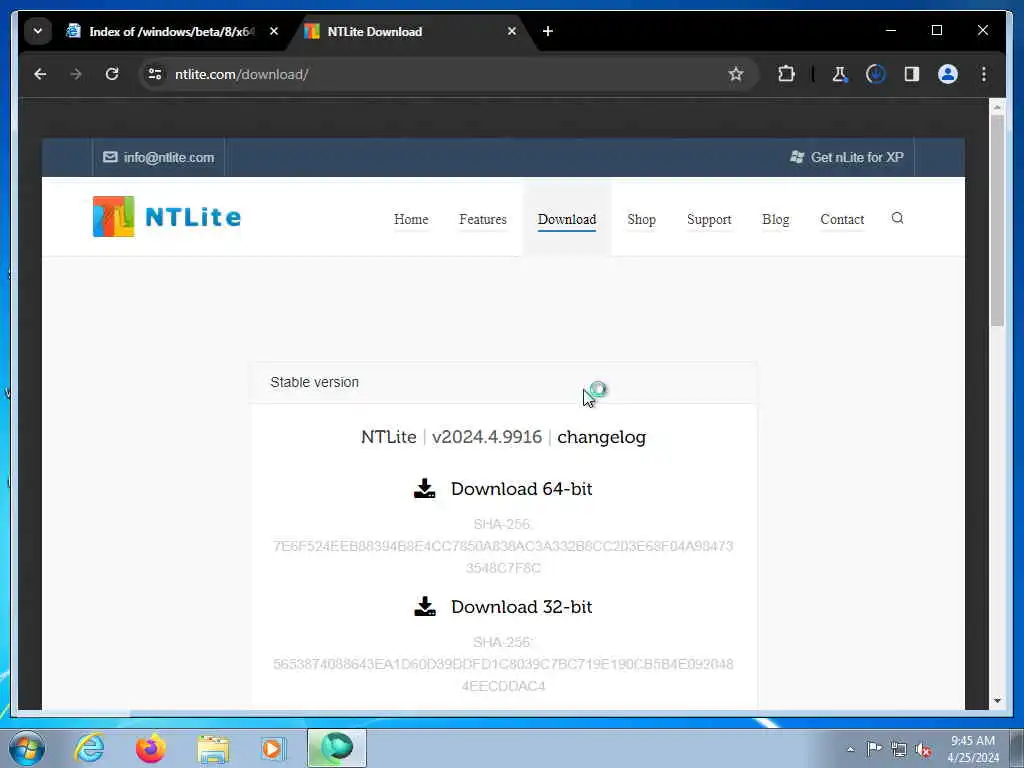
Task: Open Action Center flag tray icon
Action: click(x=874, y=749)
